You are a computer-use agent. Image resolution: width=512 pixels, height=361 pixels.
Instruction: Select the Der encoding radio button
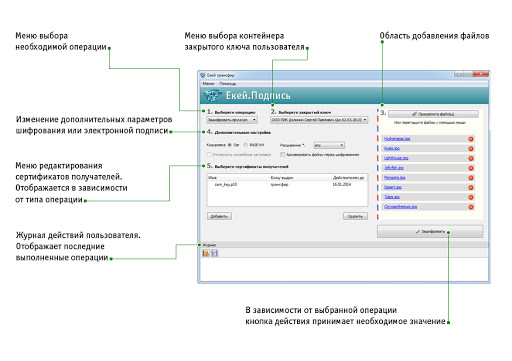[x=229, y=145]
